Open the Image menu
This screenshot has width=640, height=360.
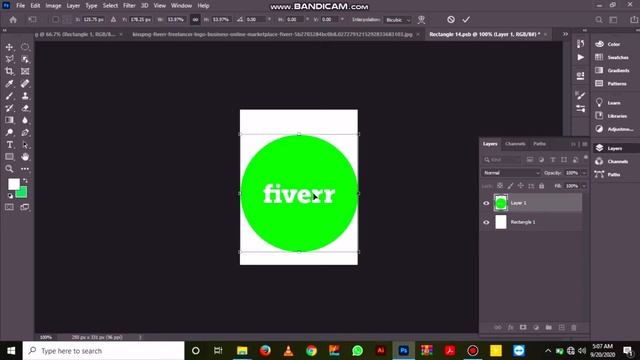53,6
